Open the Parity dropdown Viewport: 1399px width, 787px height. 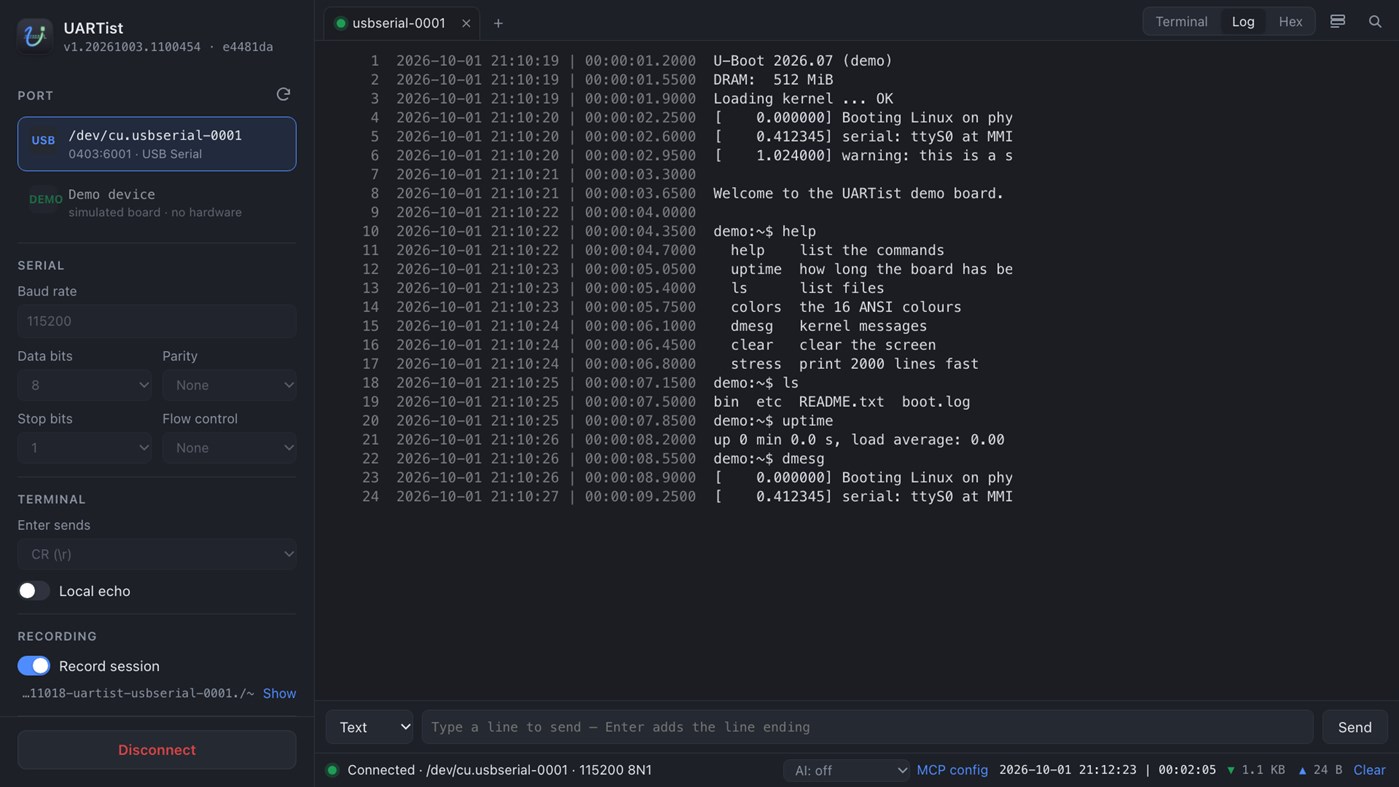point(229,385)
